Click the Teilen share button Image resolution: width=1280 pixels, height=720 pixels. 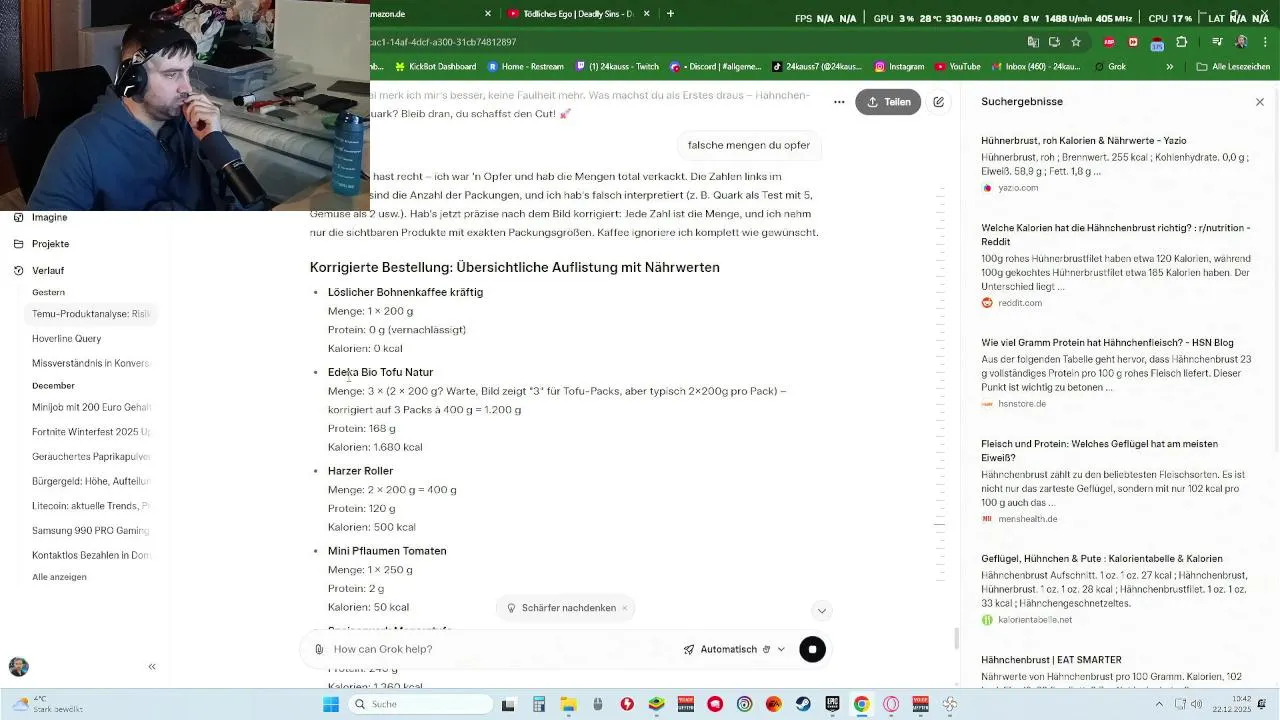tap(888, 102)
